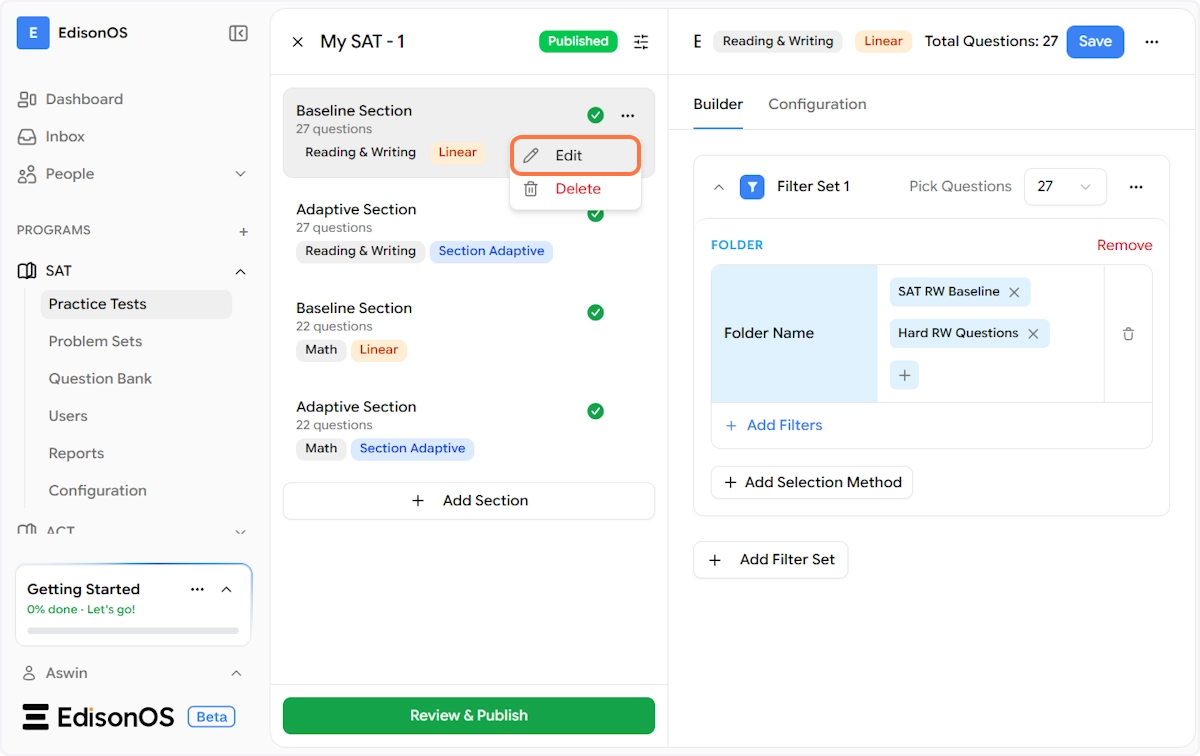Expand the People menu in sidebar
Viewport: 1200px width, 756px height.
point(240,174)
